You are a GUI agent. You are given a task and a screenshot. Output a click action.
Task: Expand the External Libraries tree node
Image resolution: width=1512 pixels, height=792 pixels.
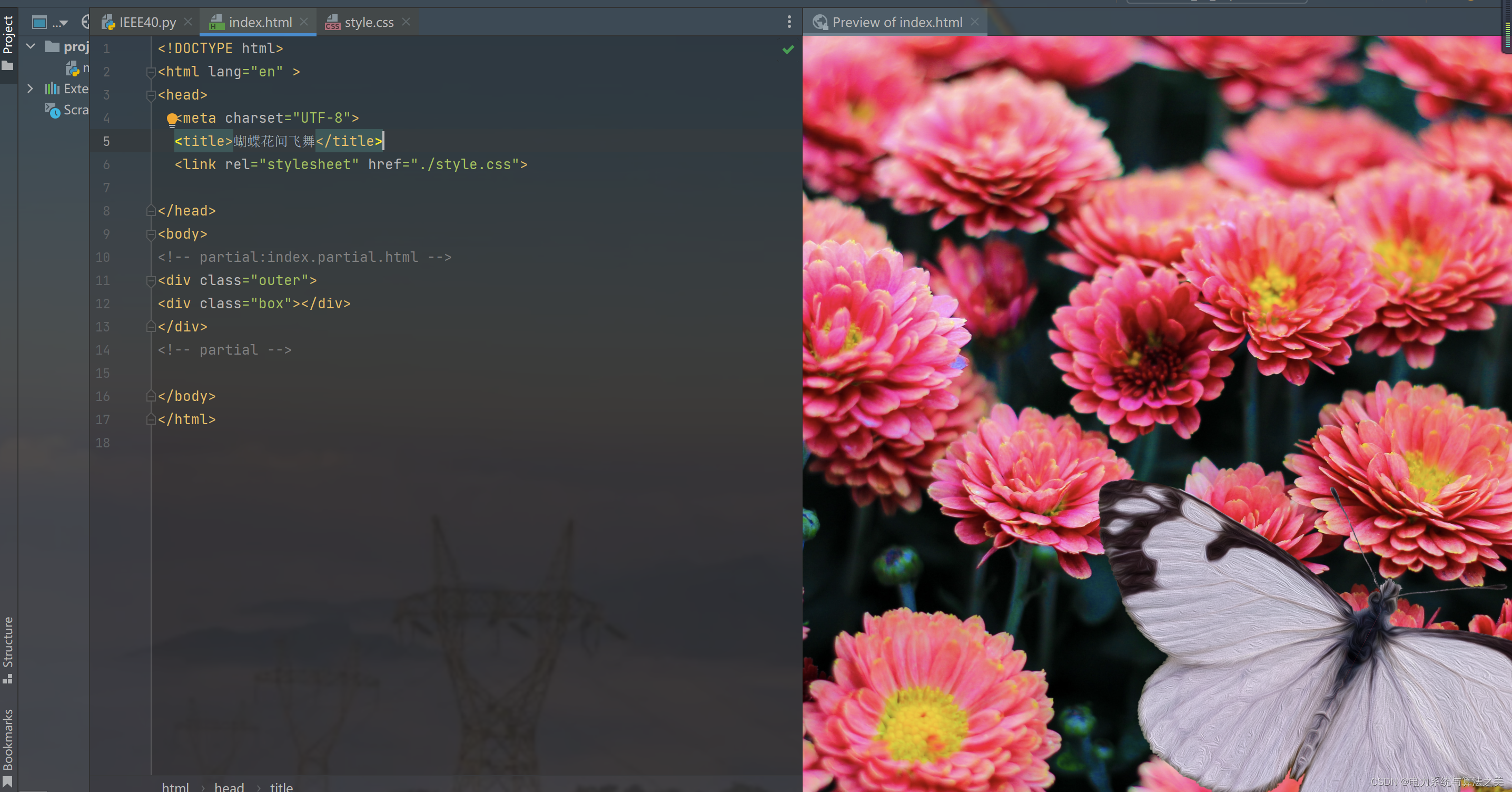31,88
